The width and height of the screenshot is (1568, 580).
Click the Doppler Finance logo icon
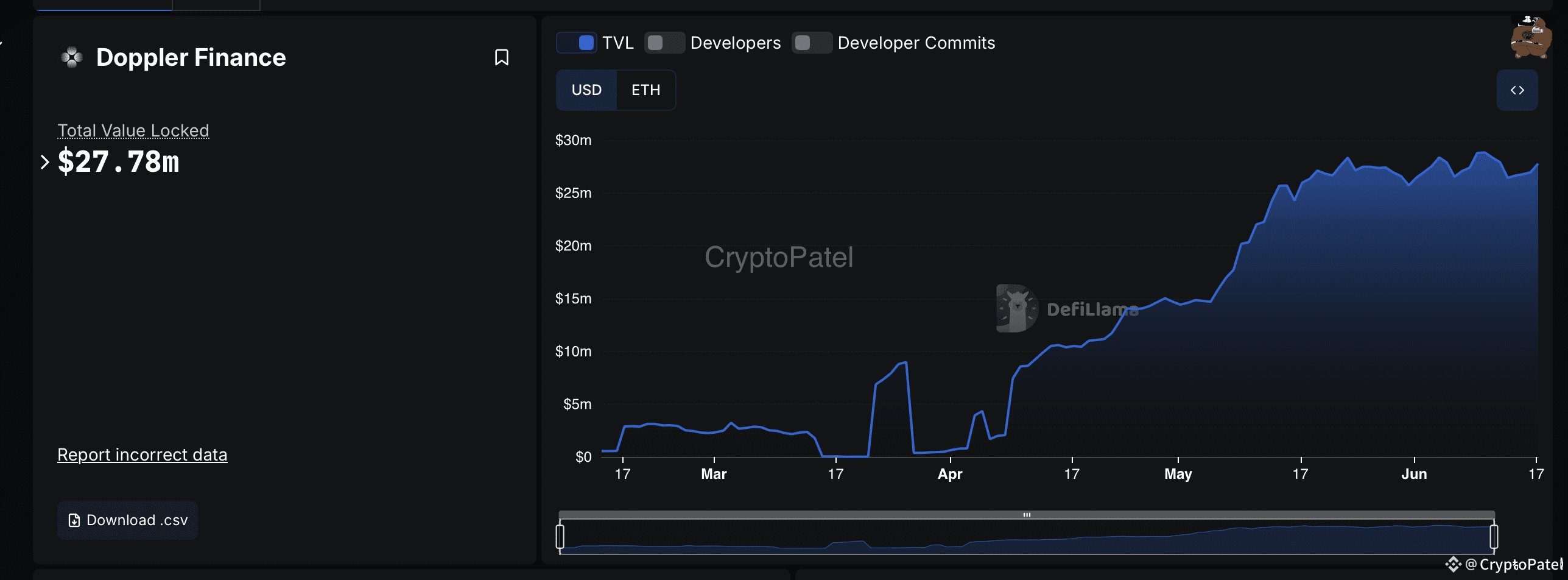[x=72, y=57]
